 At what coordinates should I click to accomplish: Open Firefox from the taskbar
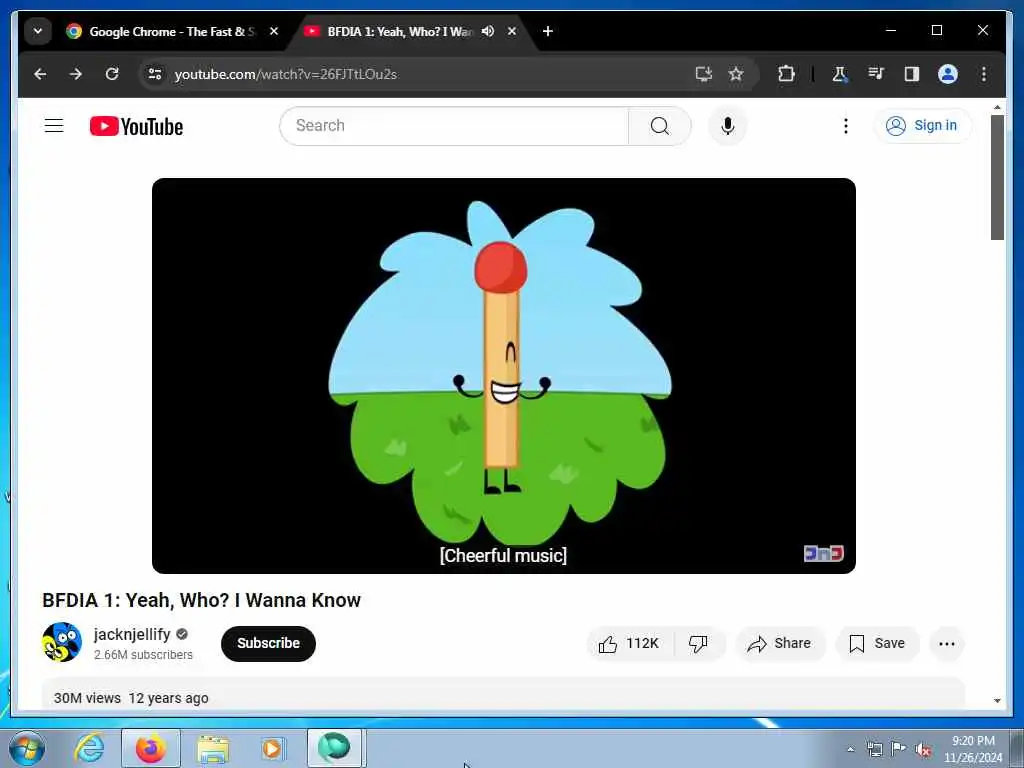point(151,748)
